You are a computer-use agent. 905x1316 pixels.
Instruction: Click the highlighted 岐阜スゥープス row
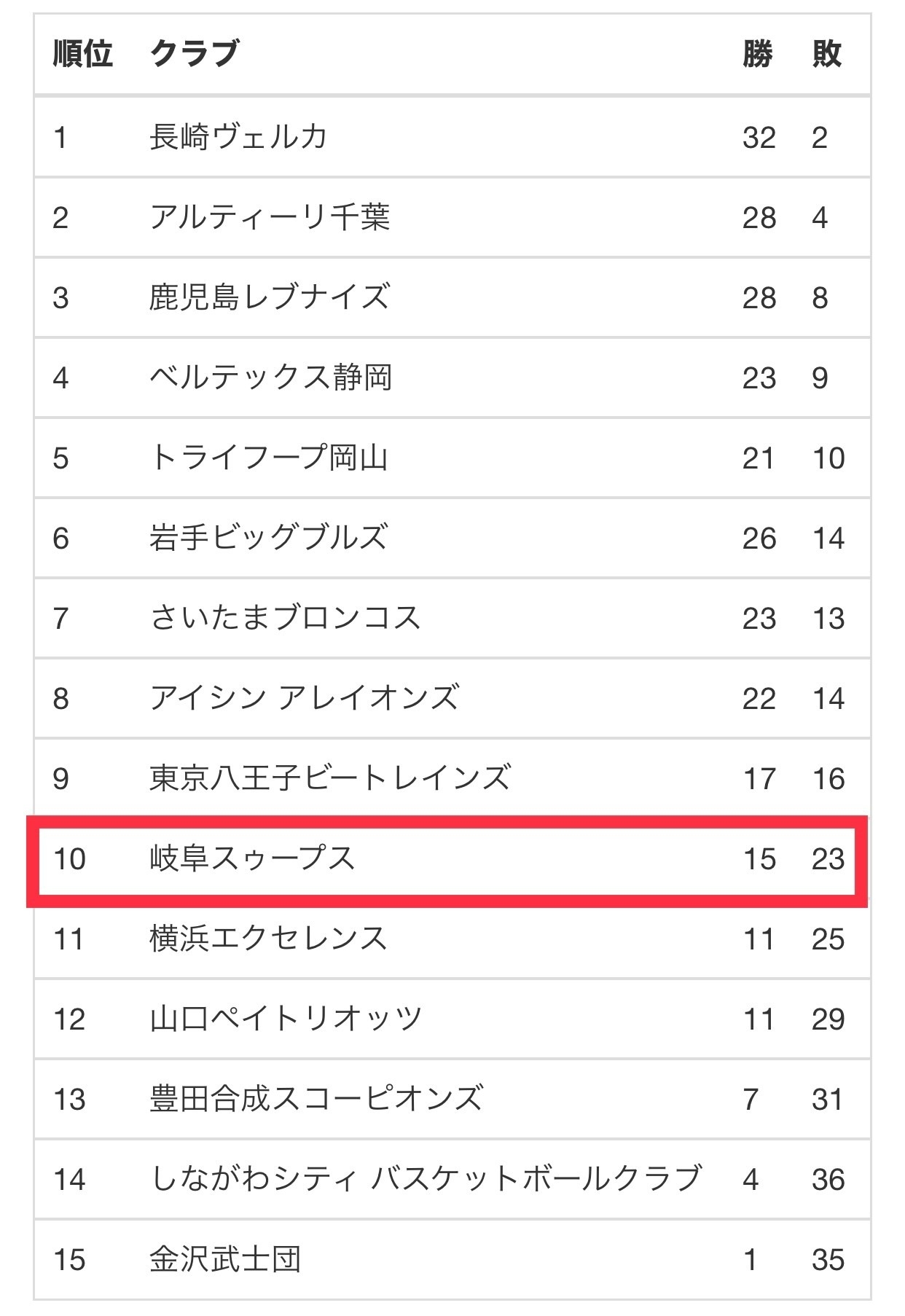click(447, 861)
